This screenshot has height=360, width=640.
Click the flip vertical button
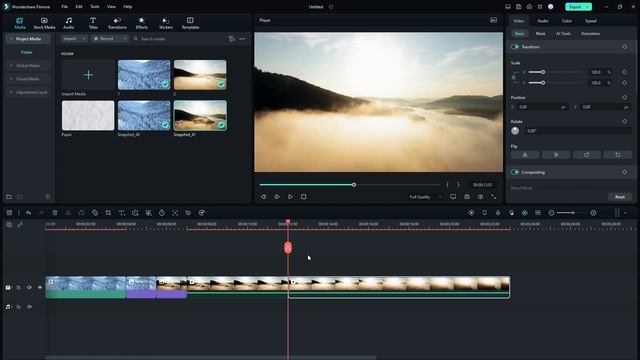tap(556, 155)
